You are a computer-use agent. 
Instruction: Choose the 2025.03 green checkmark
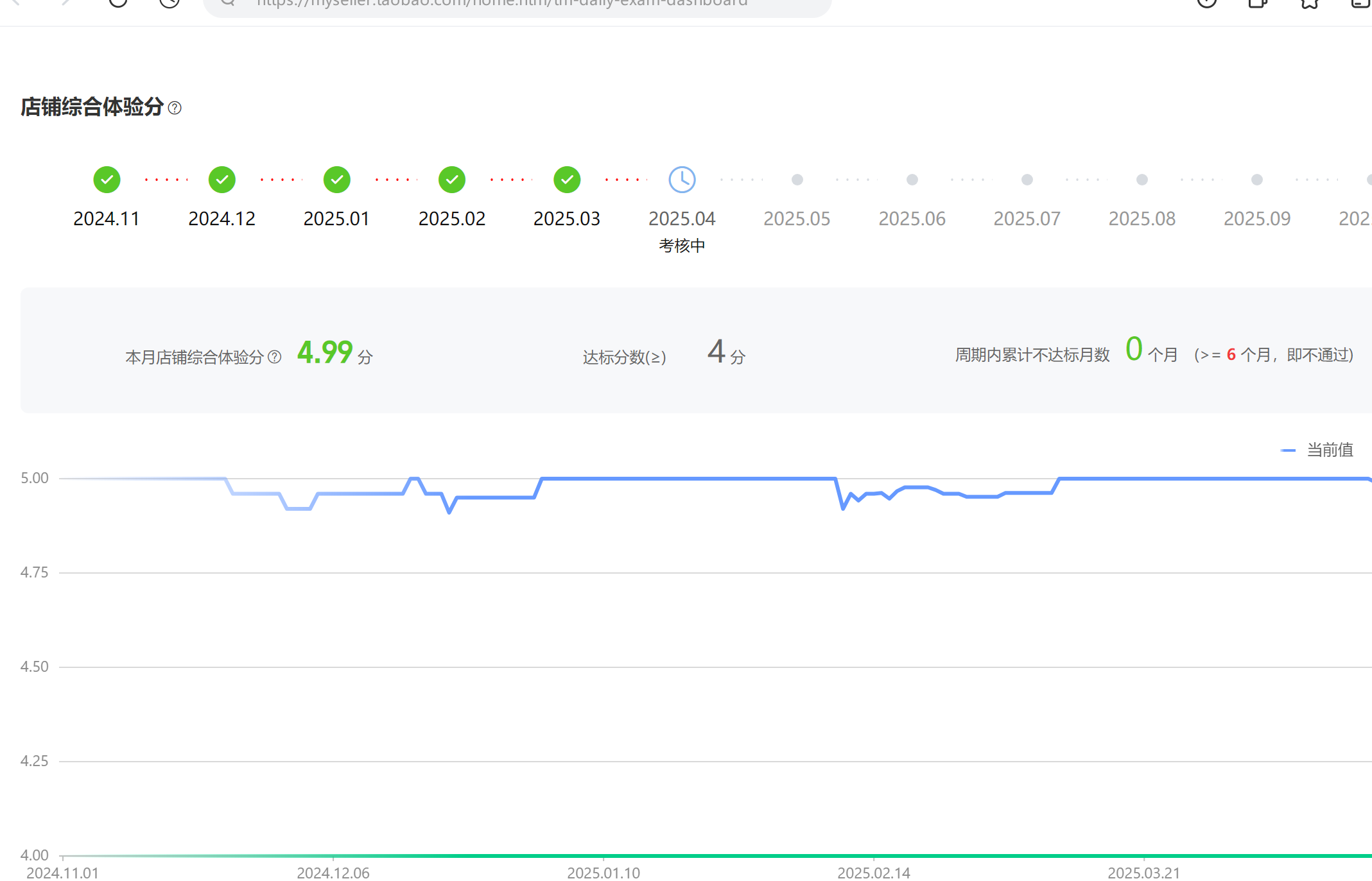566,180
